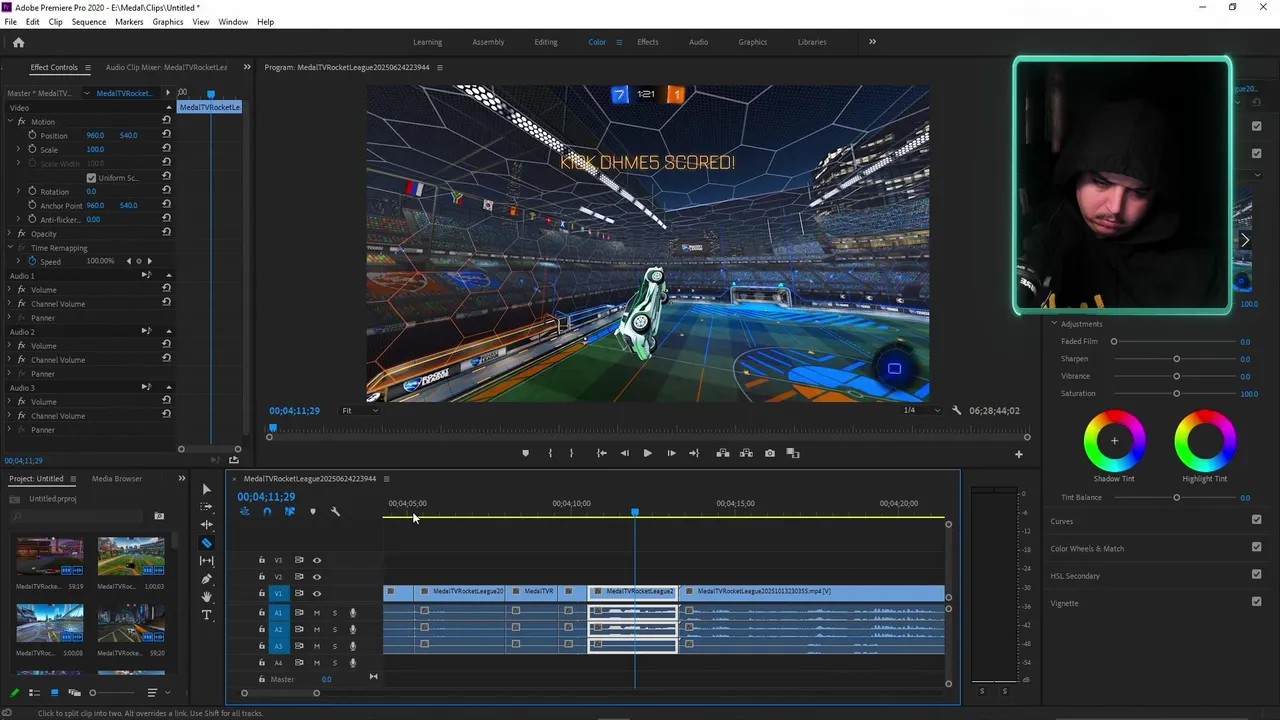Image resolution: width=1280 pixels, height=720 pixels.
Task: Click the timeline Add Marker icon
Action: (312, 511)
